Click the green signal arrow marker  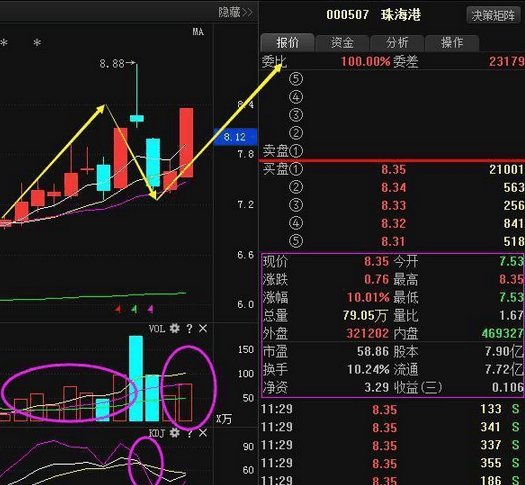tap(134, 309)
